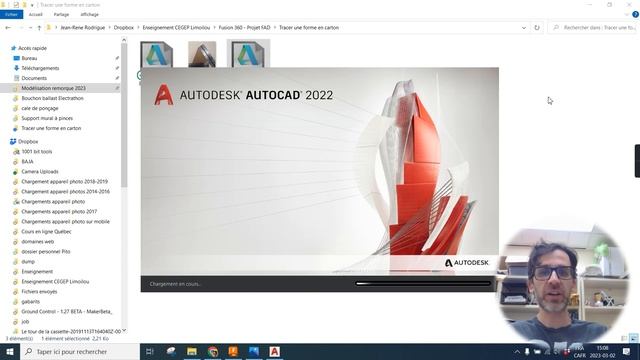The image size is (640, 360).
Task: Select the highlighted third AutoCAD file thumbnail
Action: pos(248,53)
